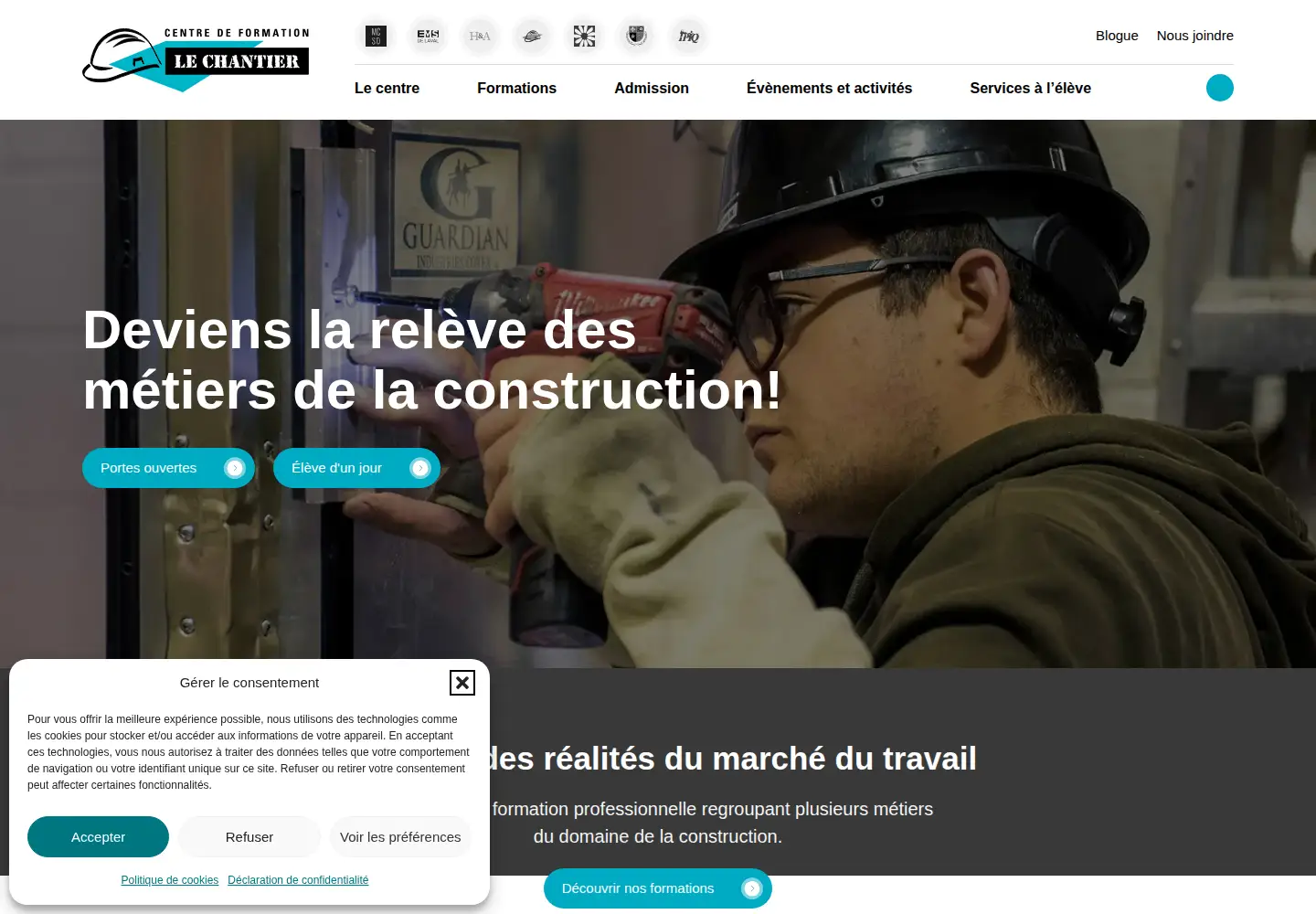Open the Le centre menu

[x=387, y=89]
